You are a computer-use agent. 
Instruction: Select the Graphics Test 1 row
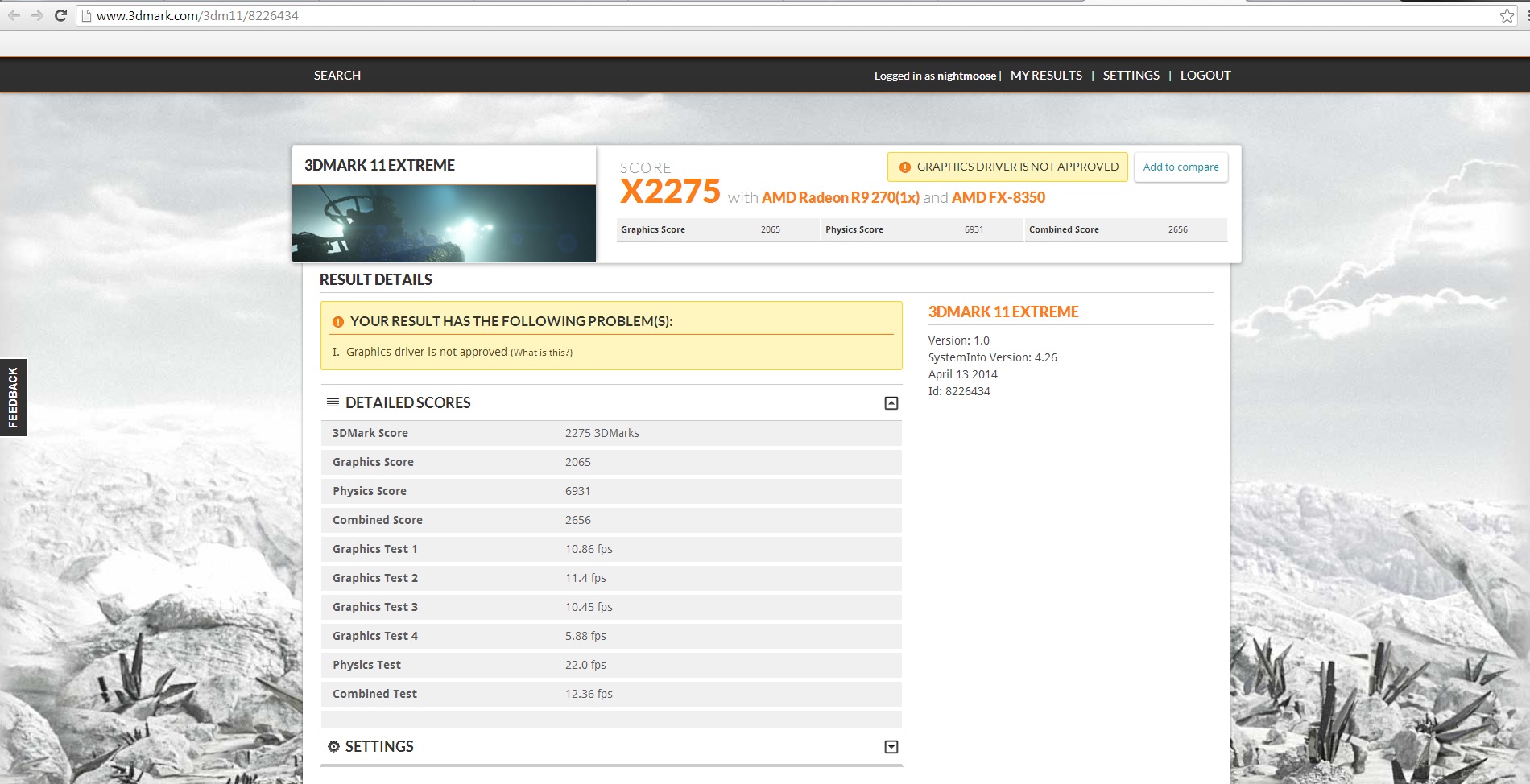pos(611,549)
